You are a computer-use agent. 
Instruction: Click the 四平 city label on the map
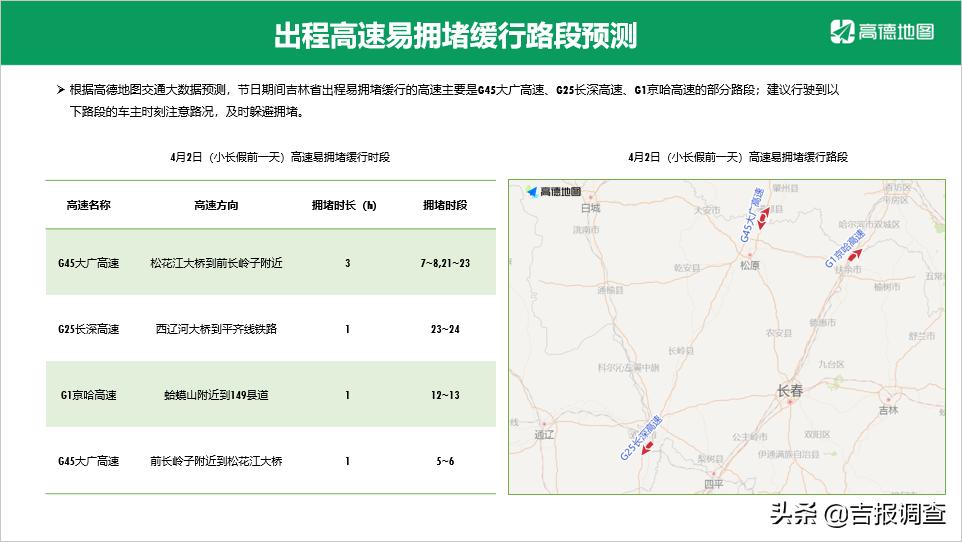click(714, 484)
